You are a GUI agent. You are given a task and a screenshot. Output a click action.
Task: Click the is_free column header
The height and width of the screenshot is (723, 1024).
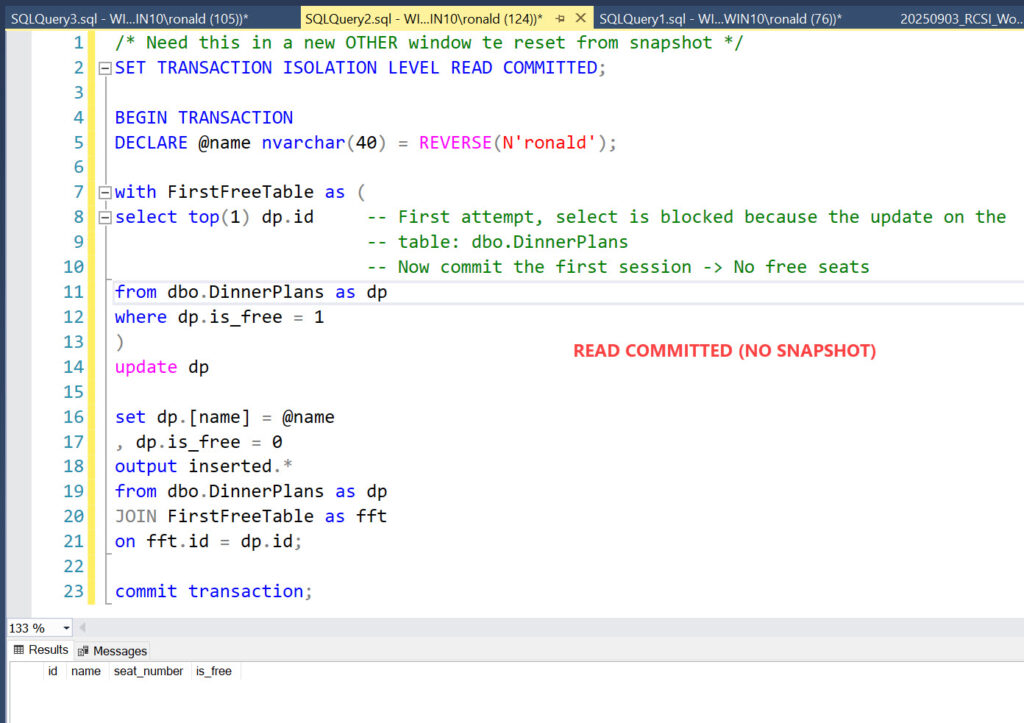213,671
